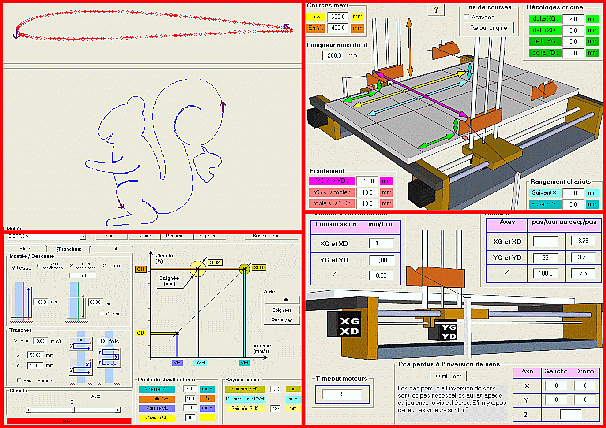Click the button below the fin de course checkbox
Screen dimensions: 606x428
tap(489, 28)
